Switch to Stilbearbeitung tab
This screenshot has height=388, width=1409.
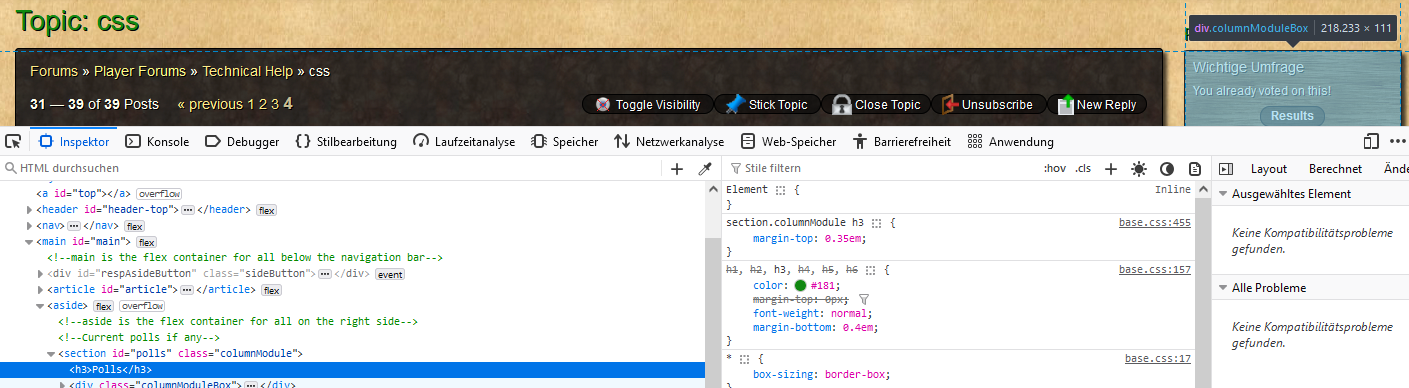[346, 142]
